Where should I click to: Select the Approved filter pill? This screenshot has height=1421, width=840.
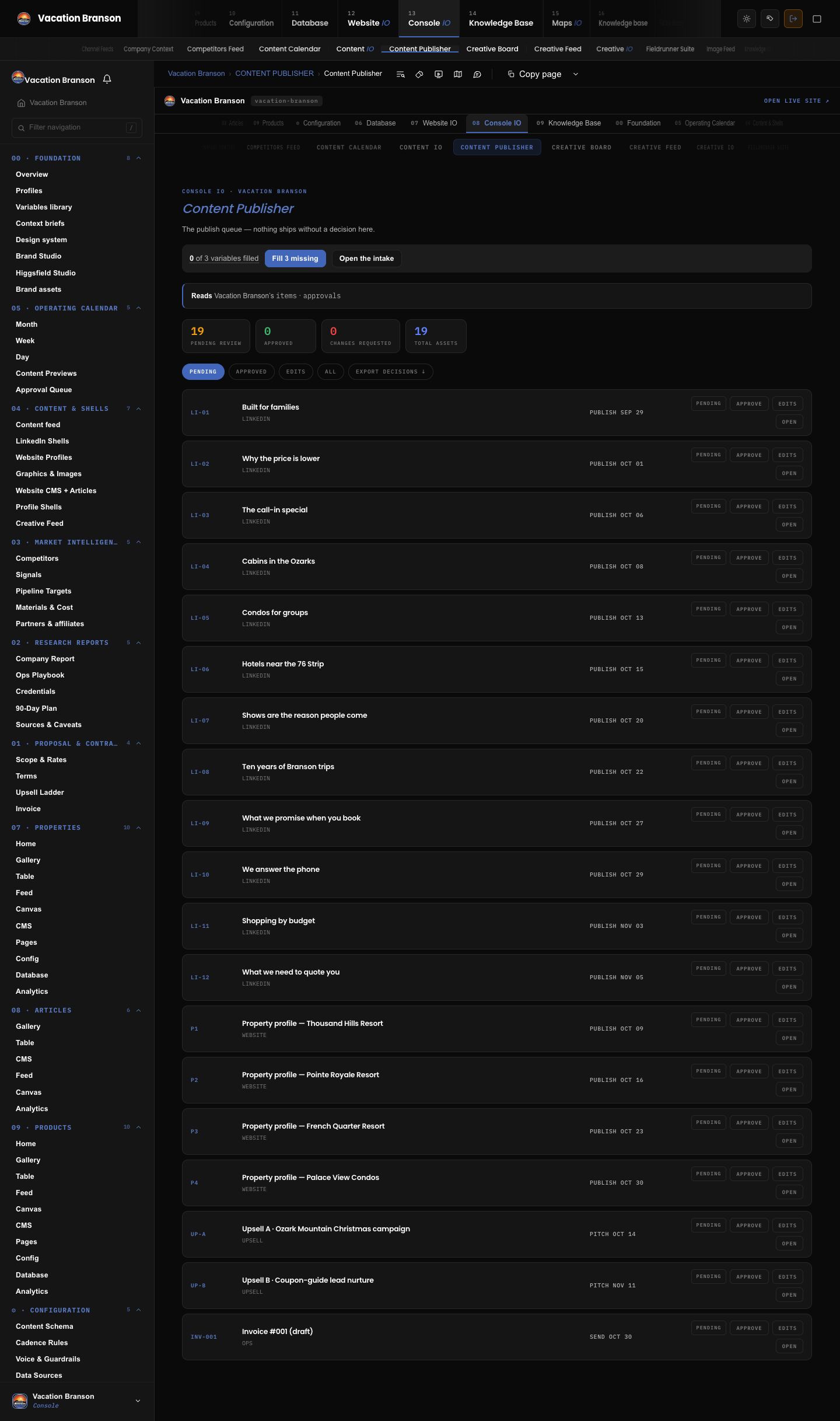point(251,372)
